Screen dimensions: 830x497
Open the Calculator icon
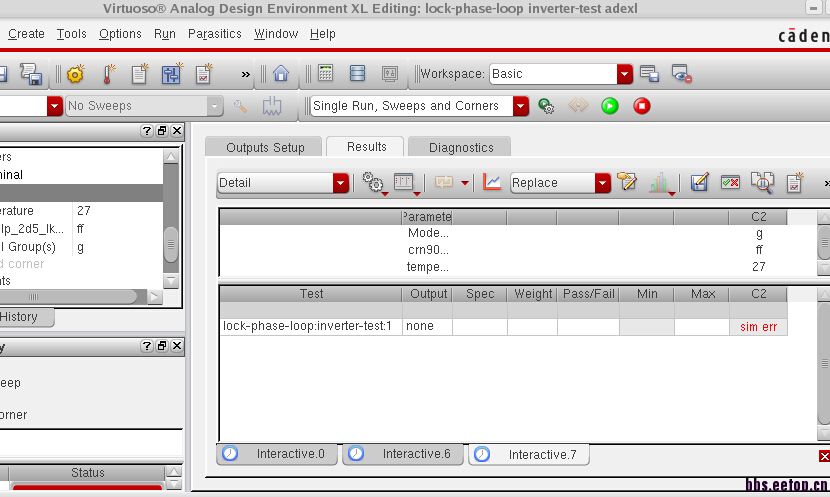(x=326, y=73)
